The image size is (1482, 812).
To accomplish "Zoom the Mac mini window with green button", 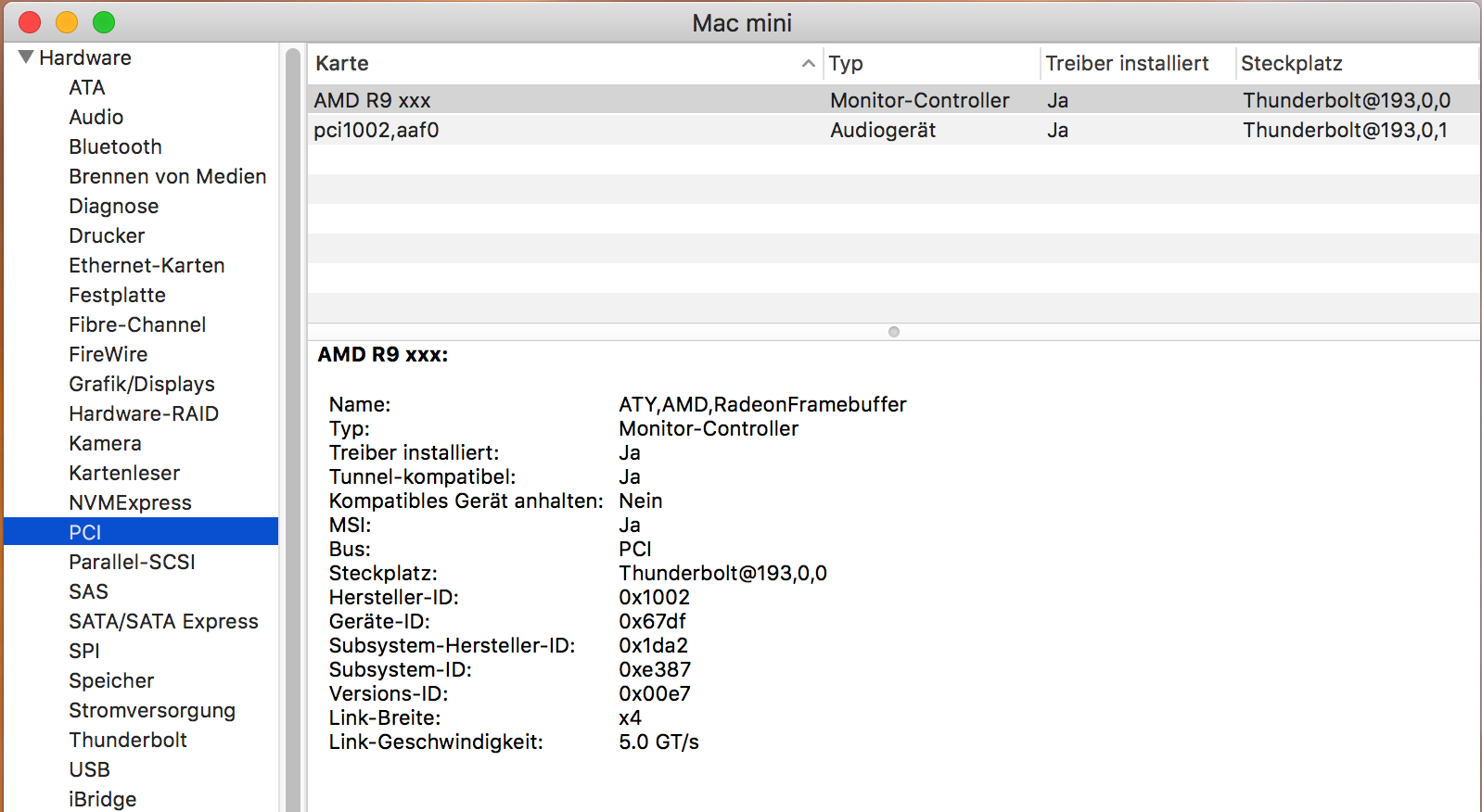I will click(x=104, y=22).
